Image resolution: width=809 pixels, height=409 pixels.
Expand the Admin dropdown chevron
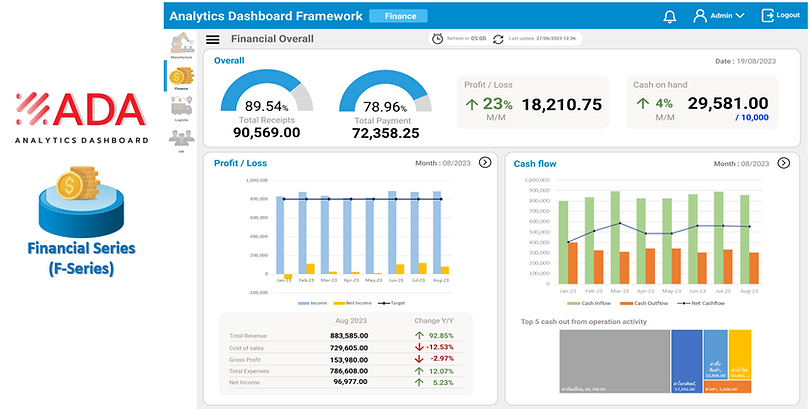(x=740, y=16)
